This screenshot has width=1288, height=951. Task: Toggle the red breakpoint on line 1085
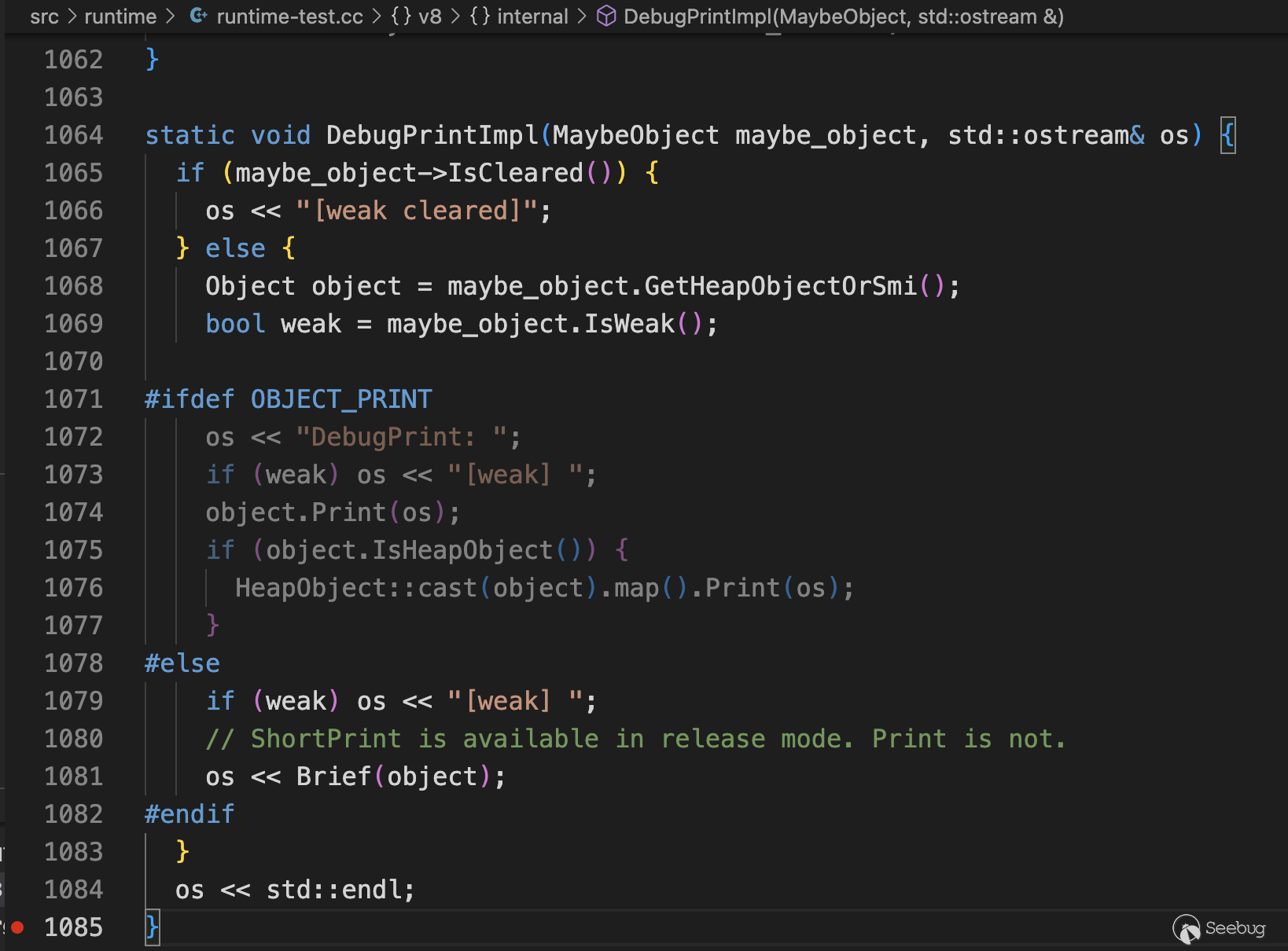[x=17, y=927]
